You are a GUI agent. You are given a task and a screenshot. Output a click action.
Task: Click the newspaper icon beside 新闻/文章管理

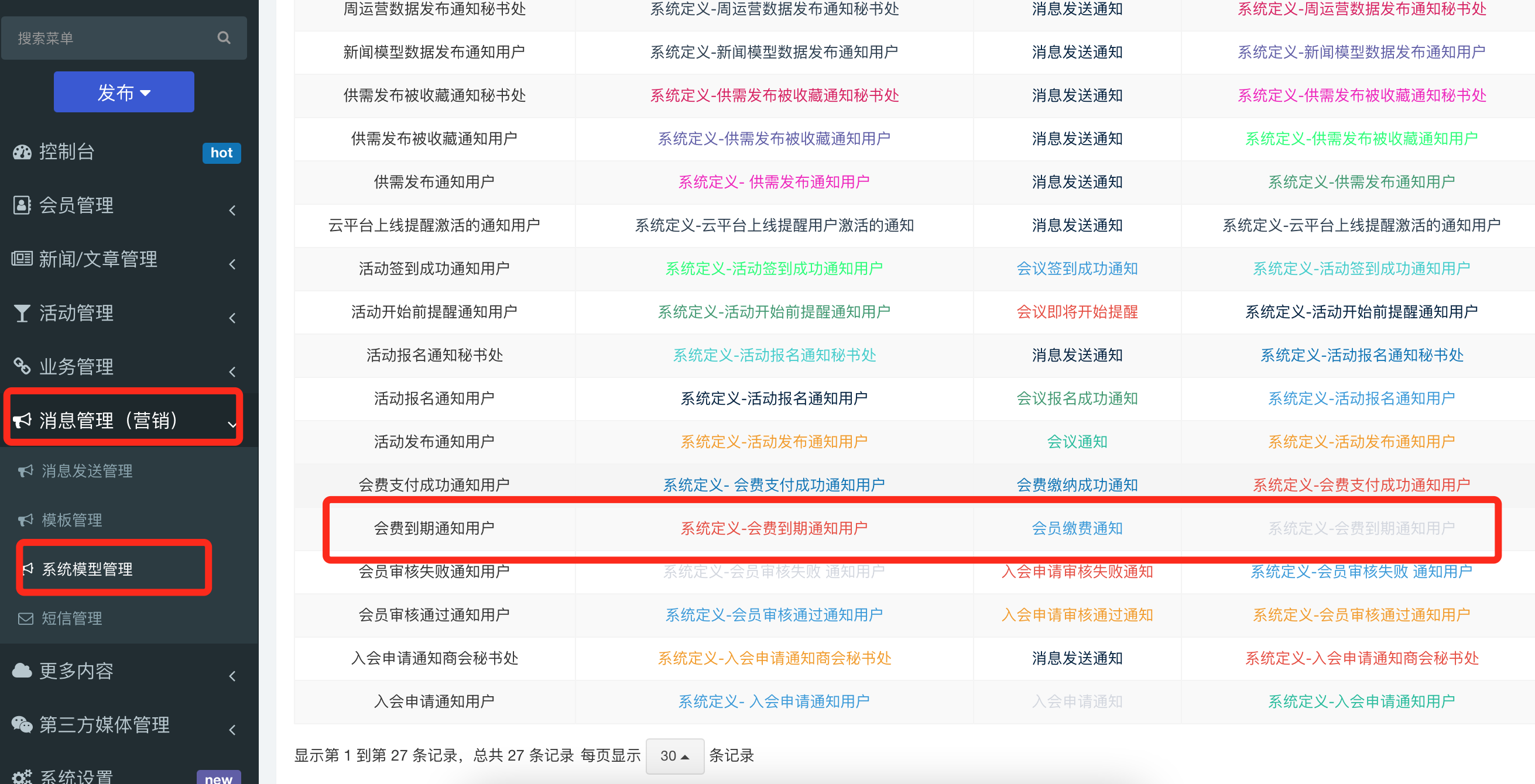(22, 259)
